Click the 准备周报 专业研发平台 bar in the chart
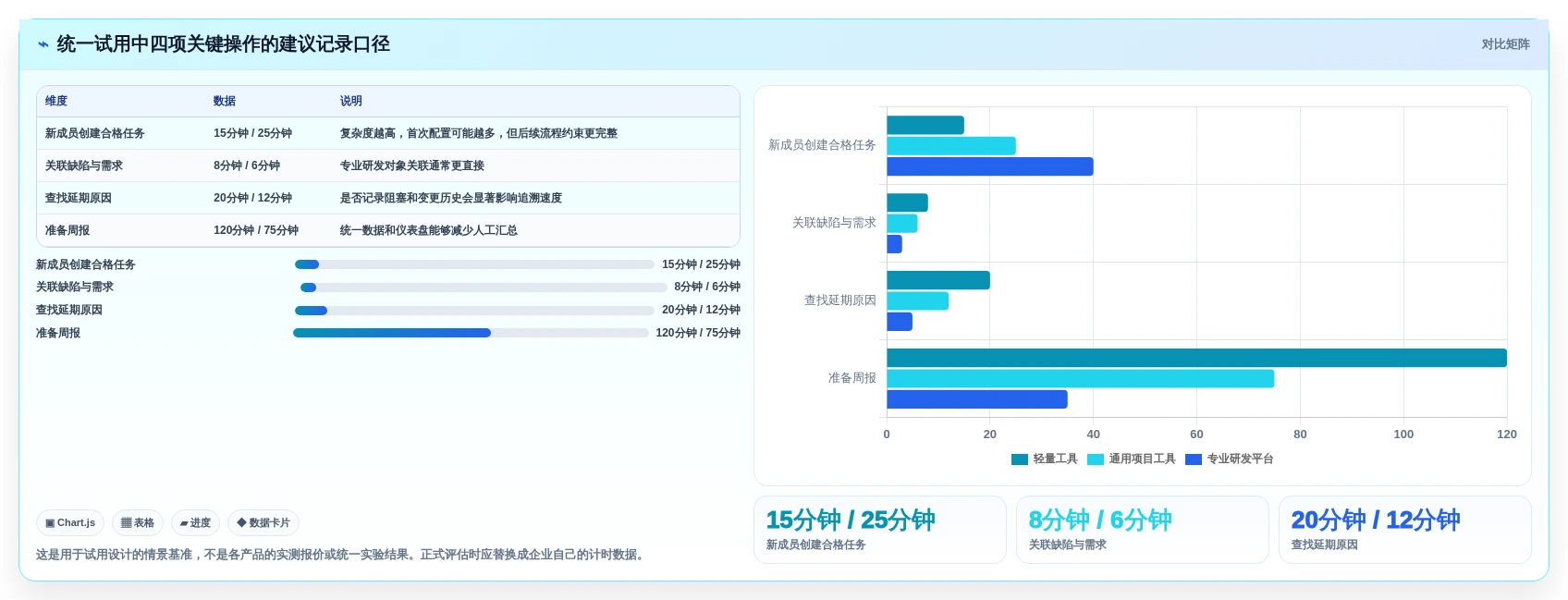The height and width of the screenshot is (600, 1568). (977, 399)
